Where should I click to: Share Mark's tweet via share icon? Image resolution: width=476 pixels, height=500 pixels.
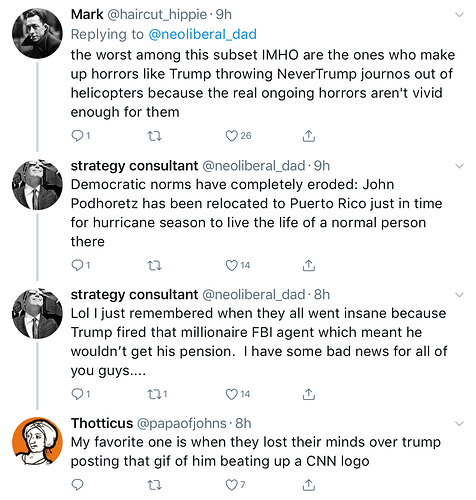(x=309, y=136)
